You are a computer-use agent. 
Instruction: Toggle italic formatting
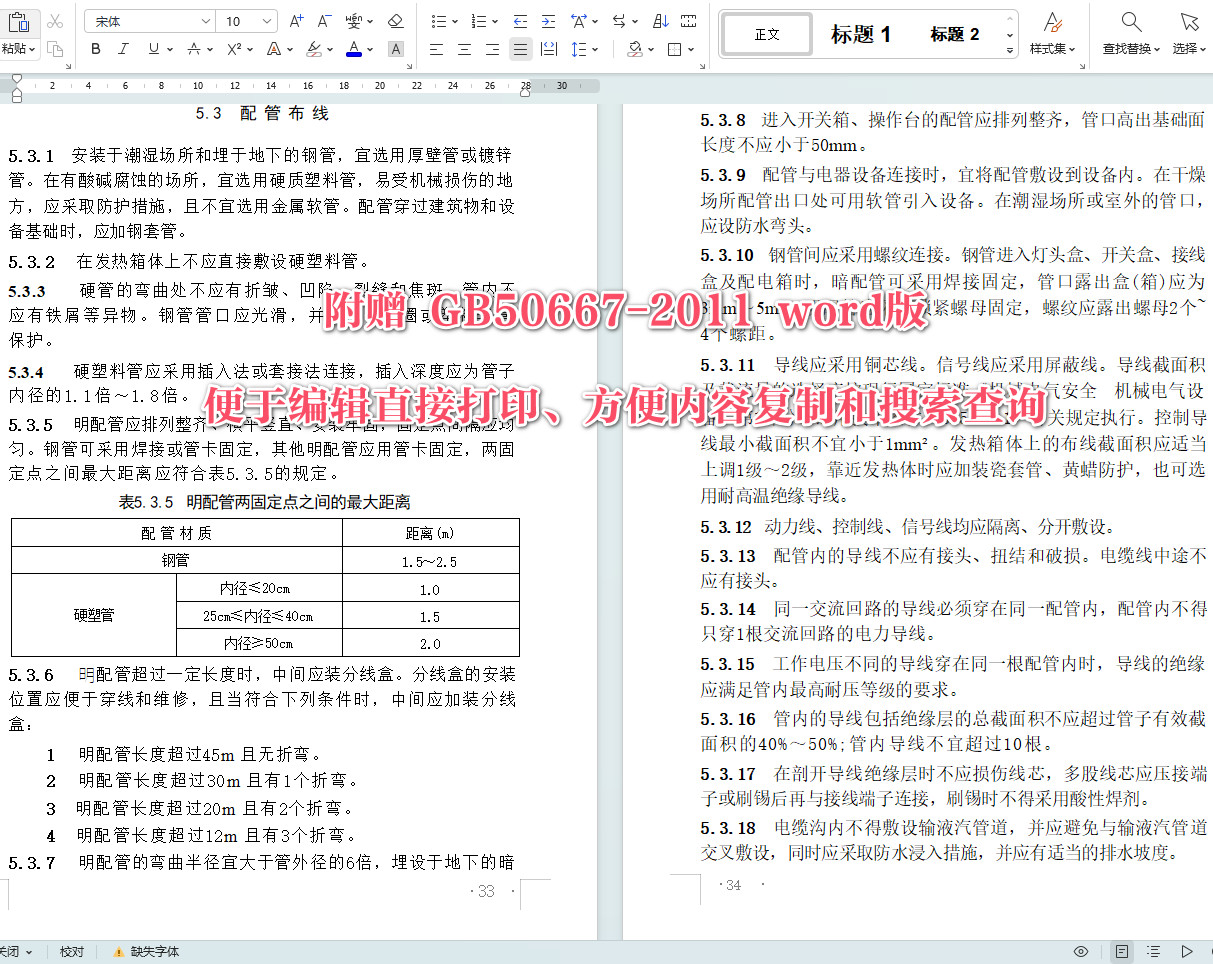pyautogui.click(x=122, y=48)
